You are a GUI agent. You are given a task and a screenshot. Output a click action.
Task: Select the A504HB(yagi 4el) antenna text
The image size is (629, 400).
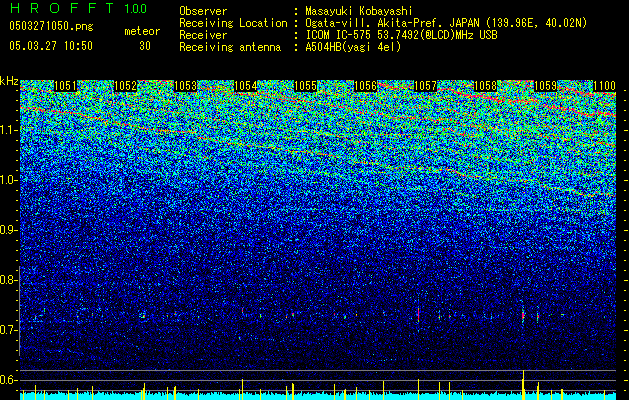pyautogui.click(x=353, y=47)
